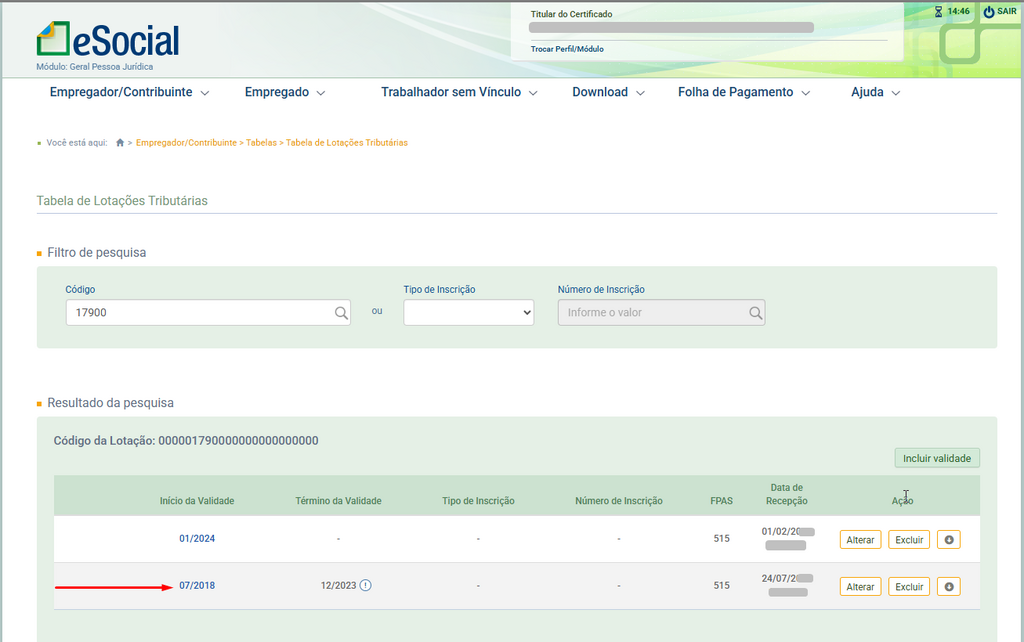Screen dimensions: 1024x642
Task: Open the Ajuda menu
Action: [x=875, y=92]
